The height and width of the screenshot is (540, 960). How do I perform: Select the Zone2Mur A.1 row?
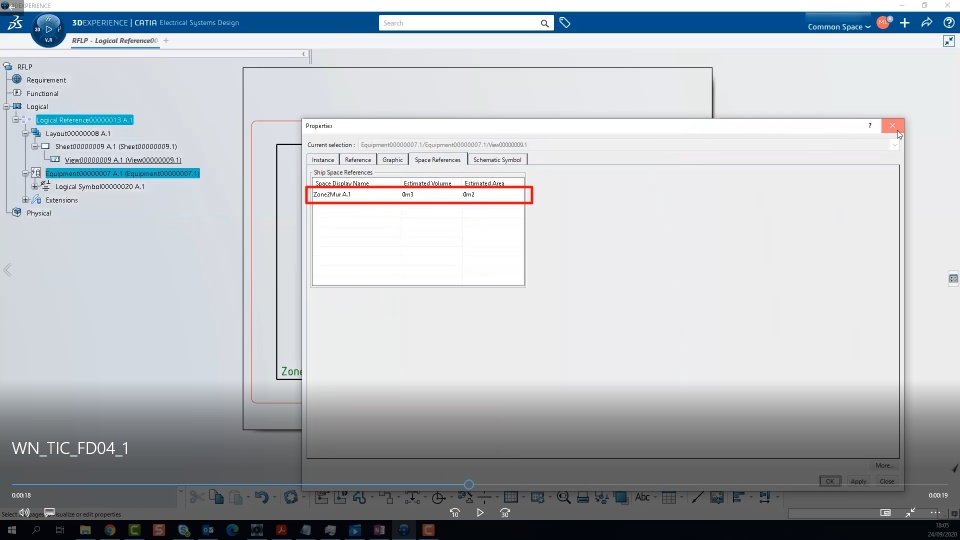click(419, 195)
